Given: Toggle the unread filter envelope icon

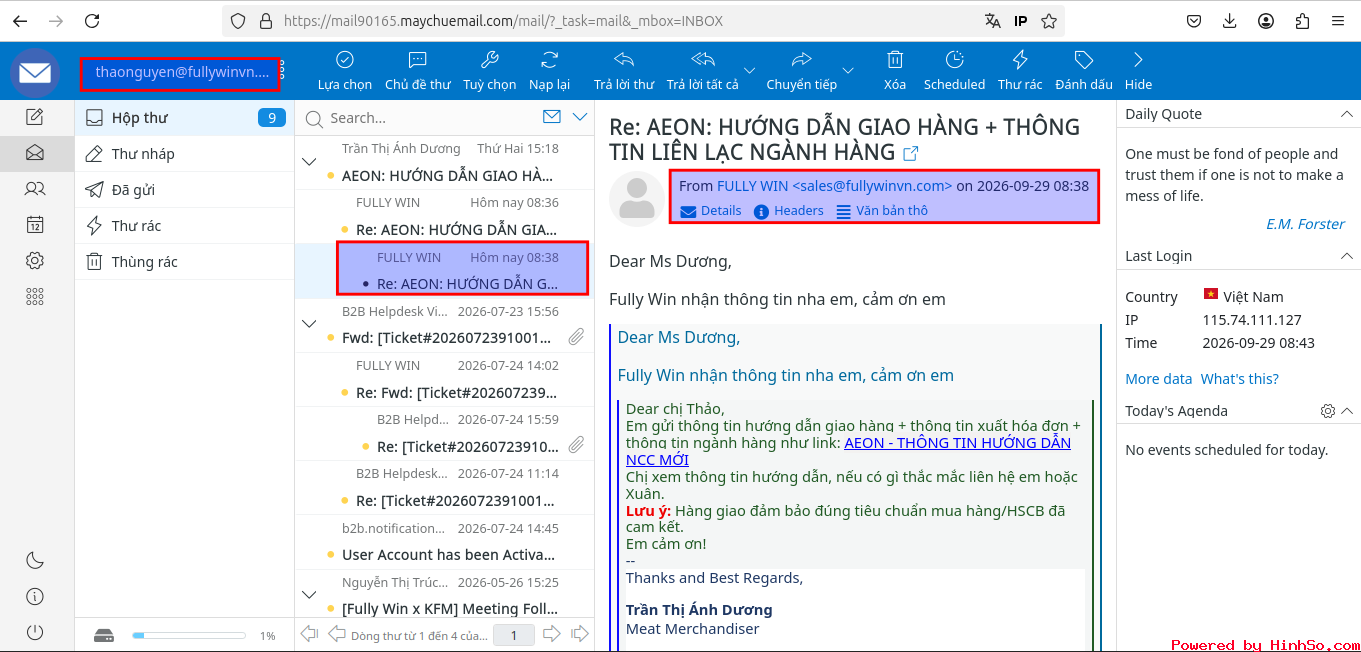Looking at the screenshot, I should [x=551, y=117].
